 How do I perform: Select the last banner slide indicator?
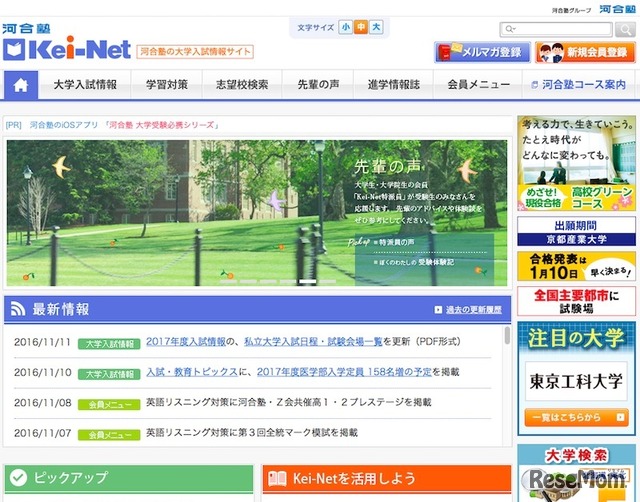click(327, 282)
